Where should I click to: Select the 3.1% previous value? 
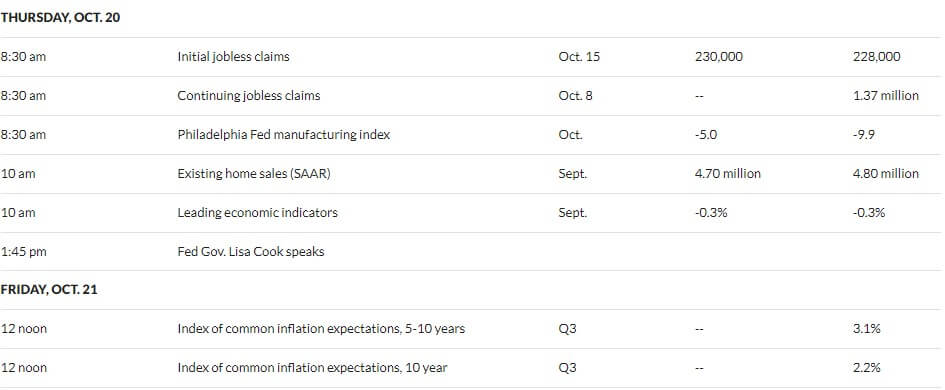(x=867, y=329)
